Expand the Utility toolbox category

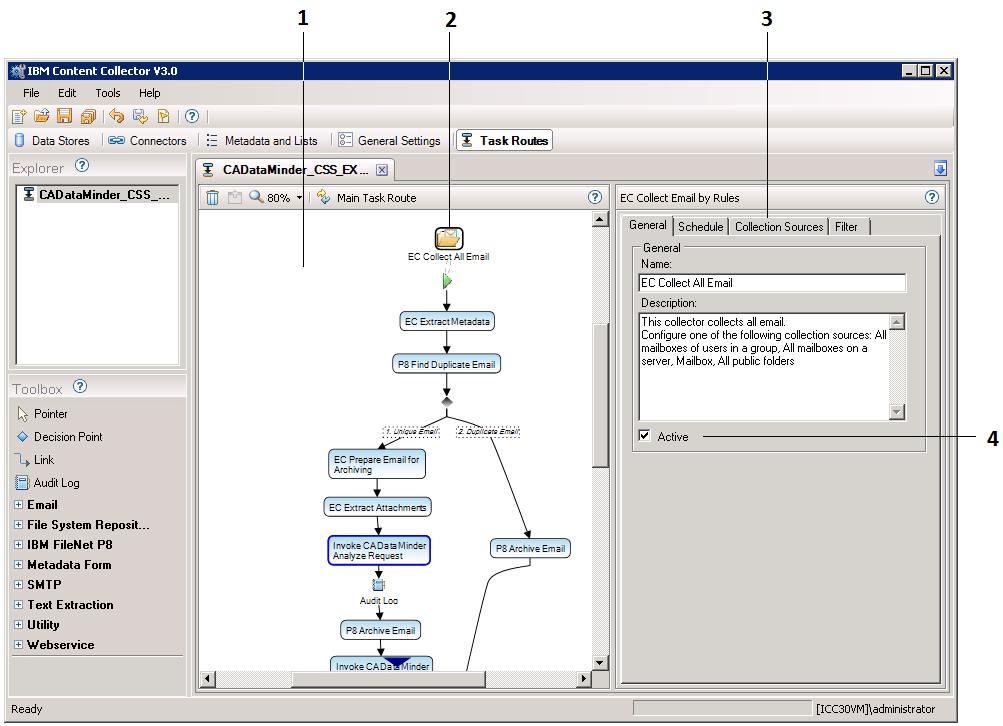(18, 625)
